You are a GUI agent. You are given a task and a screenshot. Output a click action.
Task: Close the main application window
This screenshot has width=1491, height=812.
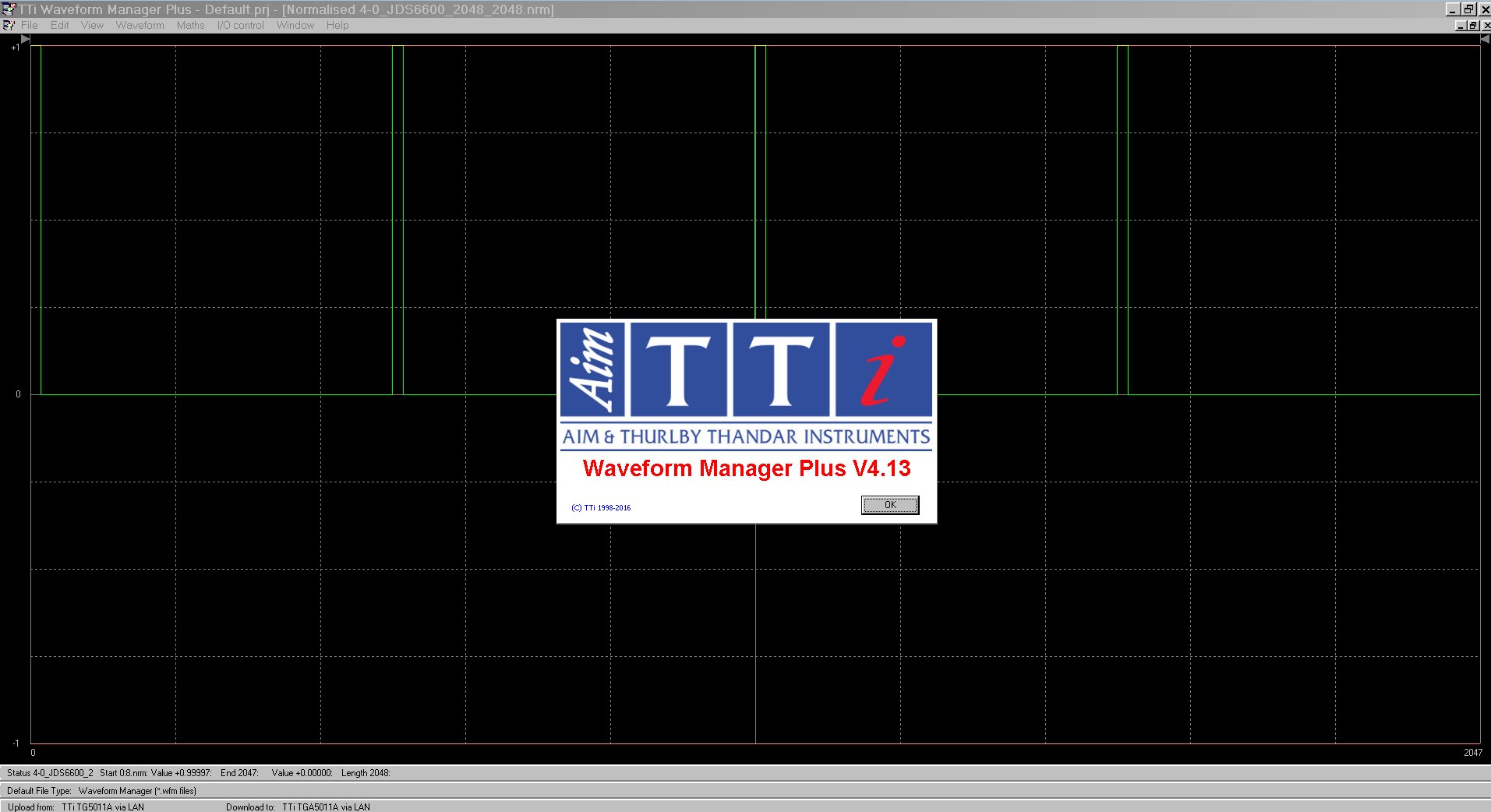click(1484, 9)
